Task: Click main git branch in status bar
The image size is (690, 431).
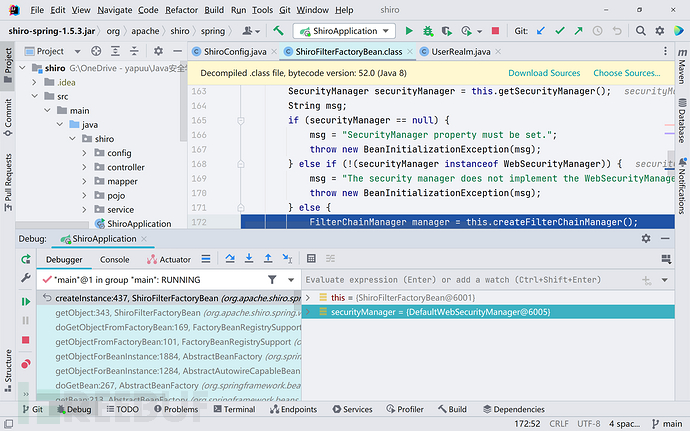Action: point(667,424)
